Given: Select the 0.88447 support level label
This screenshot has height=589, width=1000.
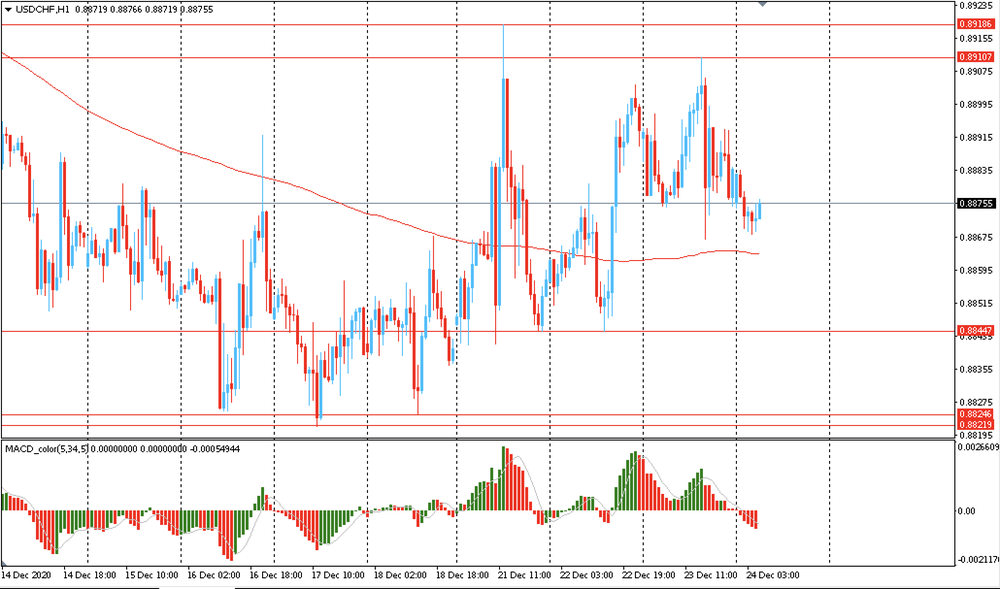Looking at the screenshot, I should (x=974, y=330).
